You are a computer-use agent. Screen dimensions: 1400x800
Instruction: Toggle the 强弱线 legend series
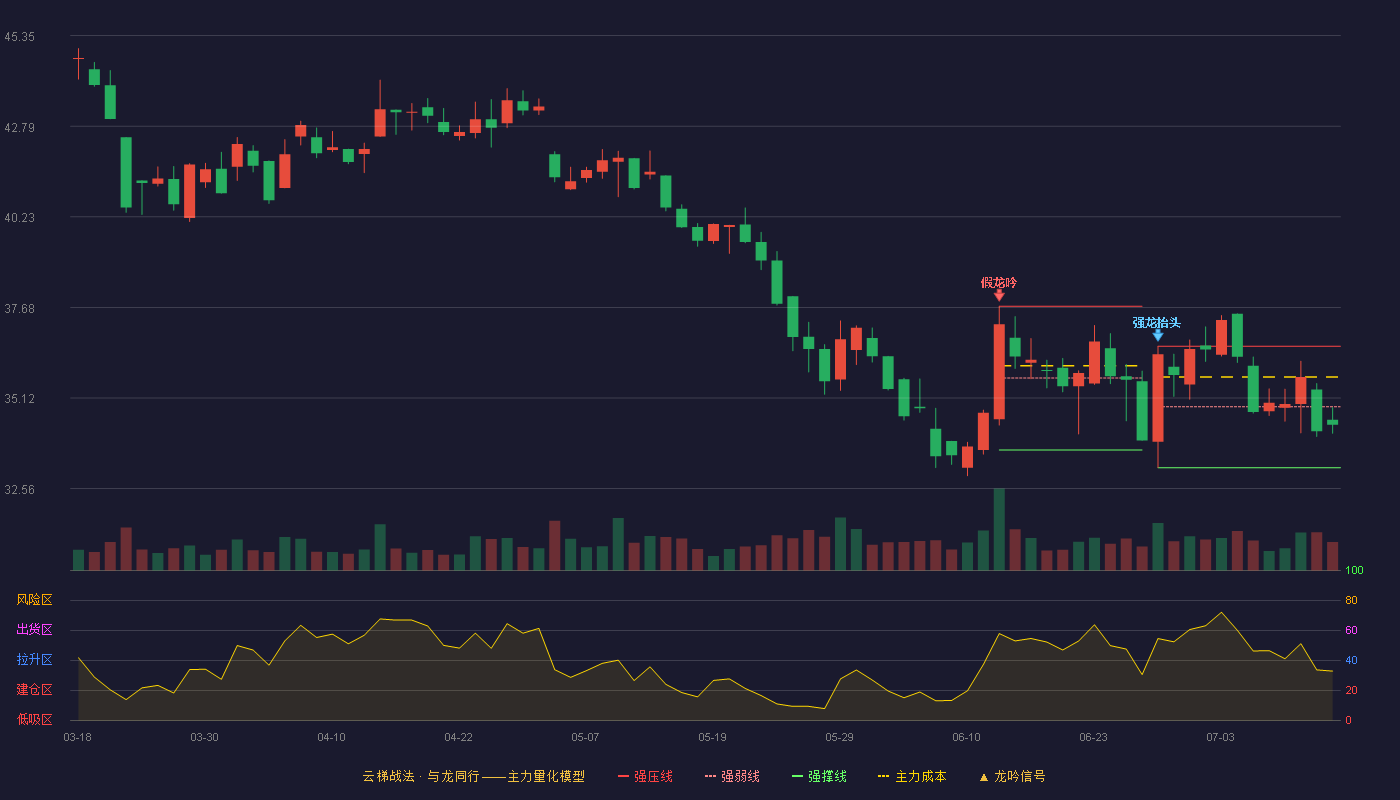732,776
